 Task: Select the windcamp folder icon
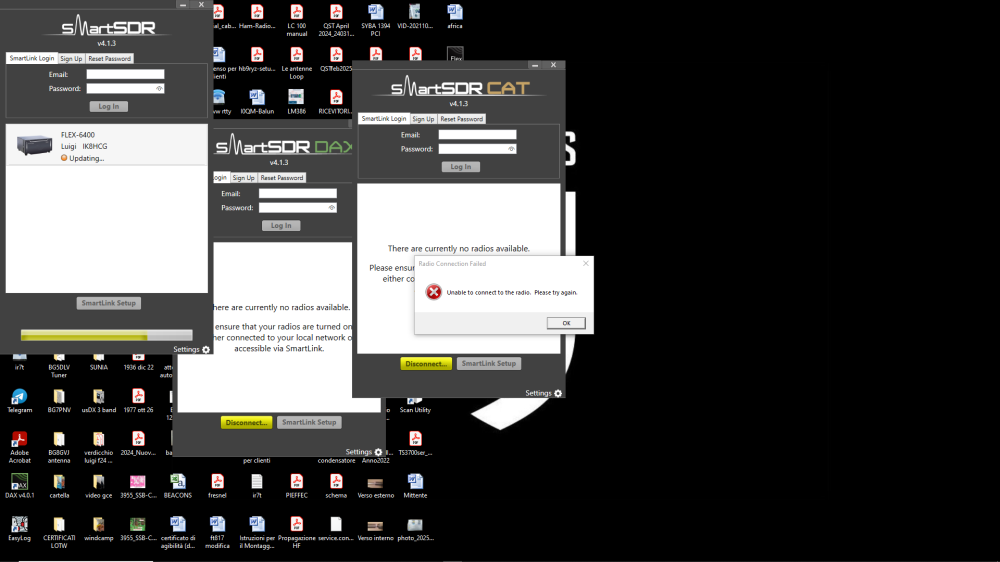[98, 529]
